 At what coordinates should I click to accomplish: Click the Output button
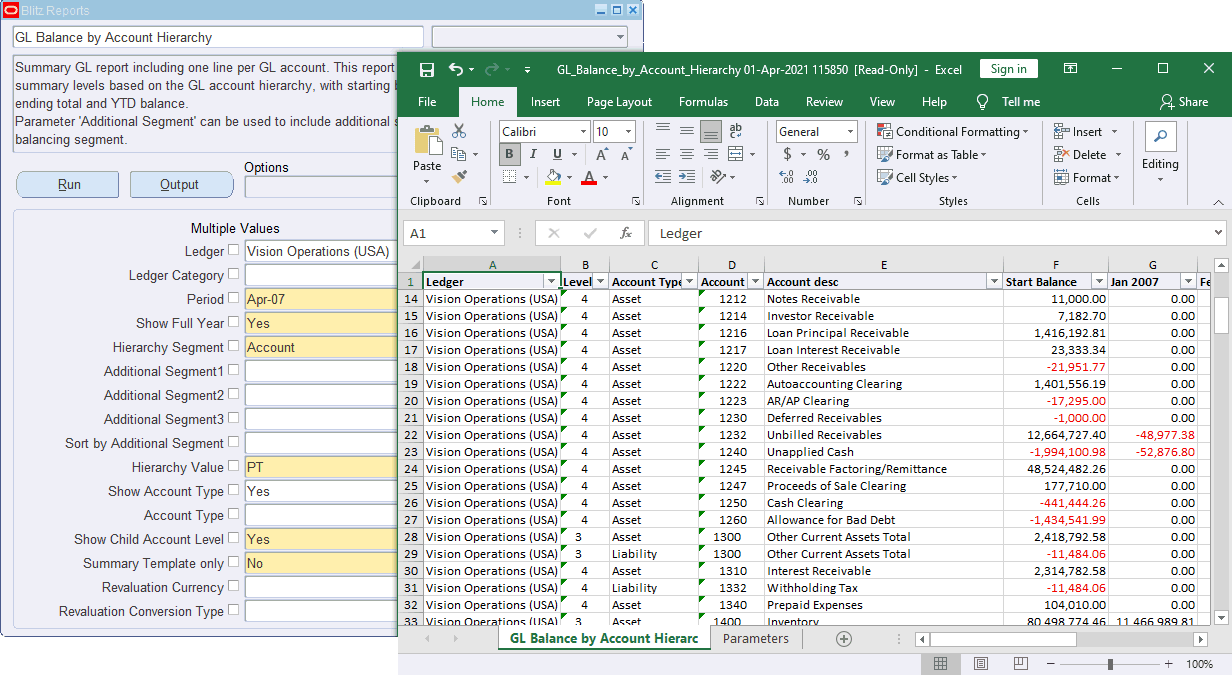tap(182, 185)
